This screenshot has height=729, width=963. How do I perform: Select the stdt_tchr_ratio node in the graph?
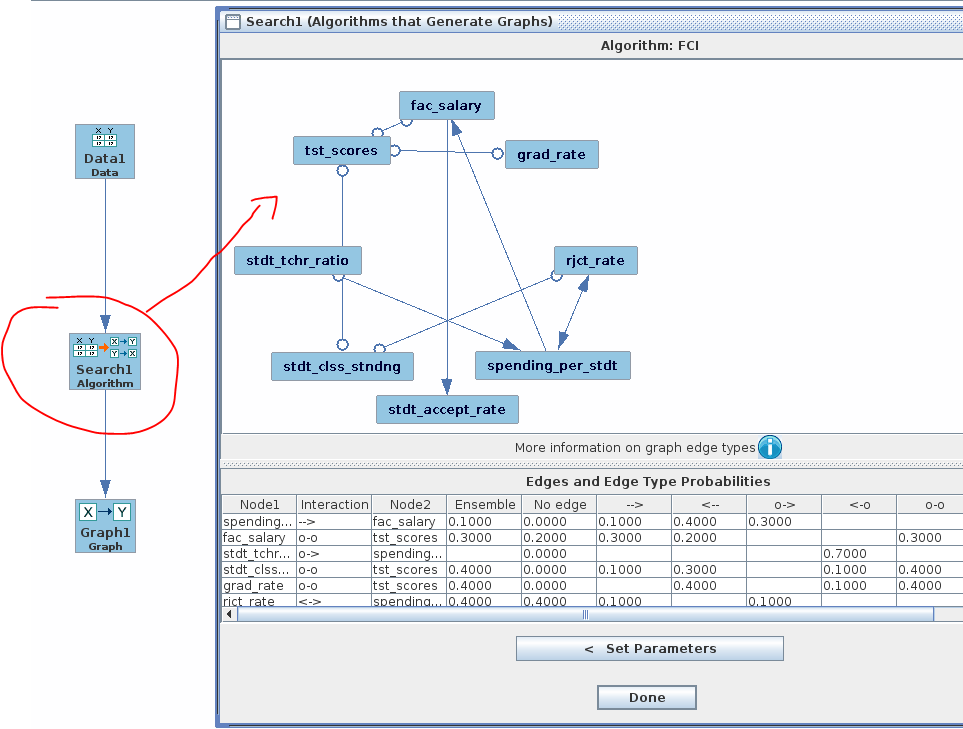[297, 260]
